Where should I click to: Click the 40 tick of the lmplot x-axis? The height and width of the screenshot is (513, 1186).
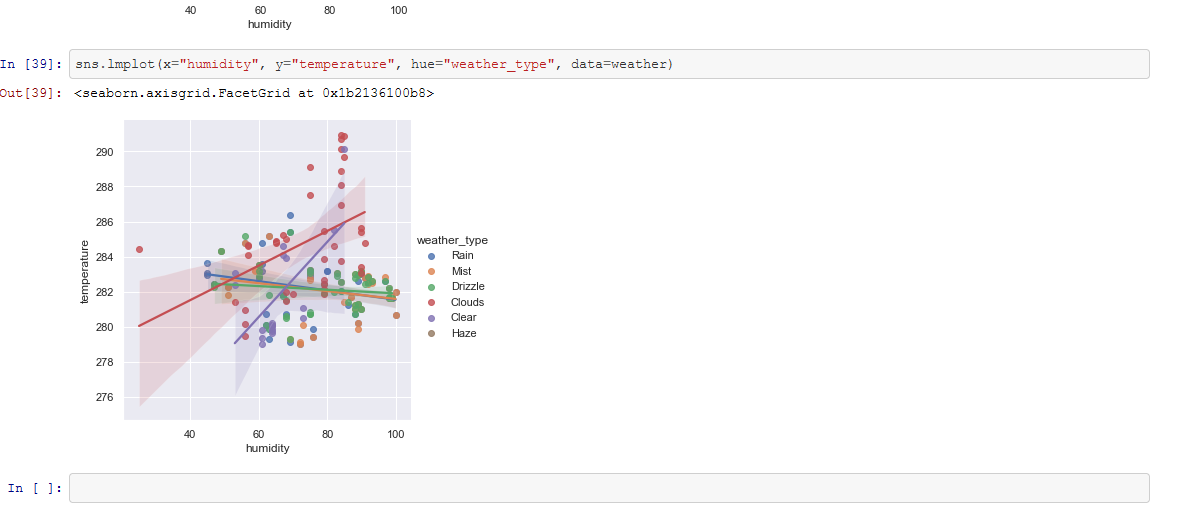pos(190,434)
